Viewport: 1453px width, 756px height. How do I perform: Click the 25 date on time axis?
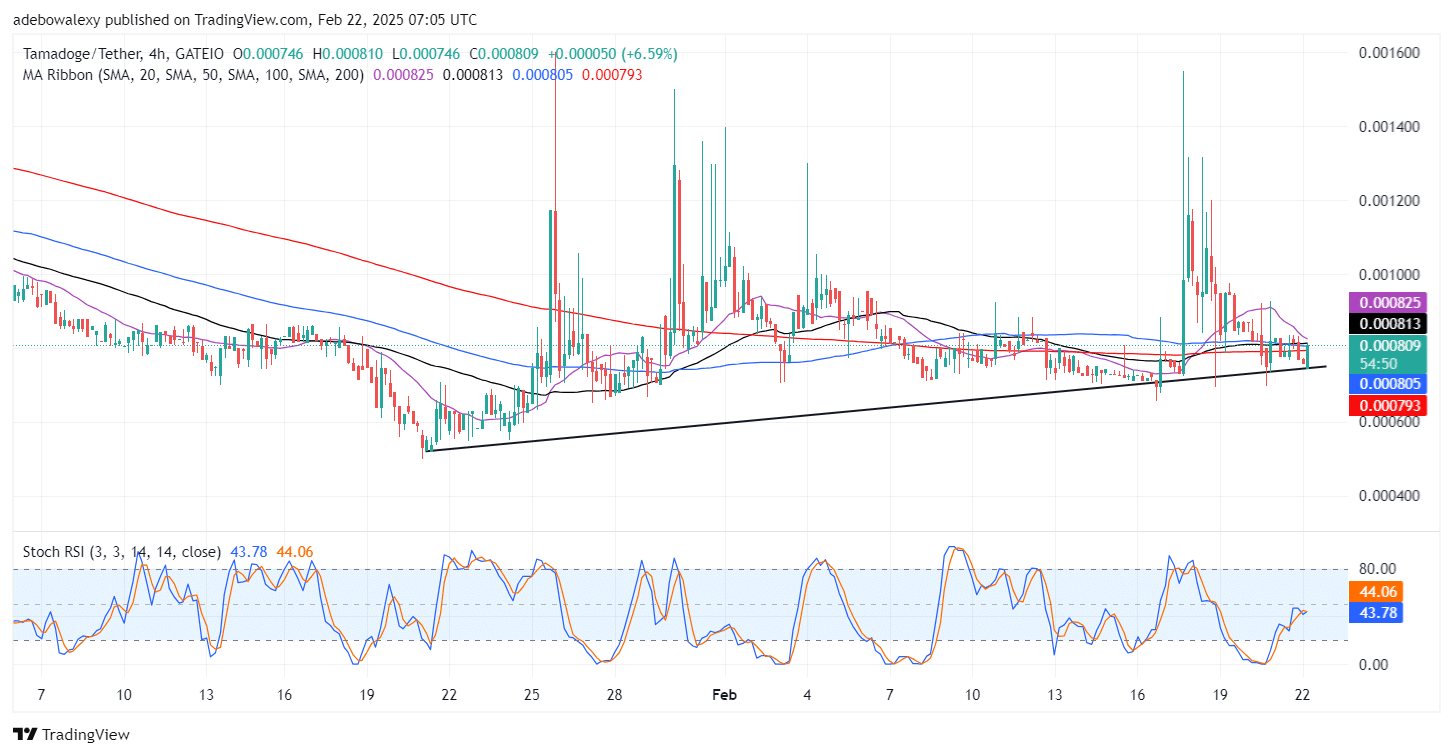tap(532, 694)
